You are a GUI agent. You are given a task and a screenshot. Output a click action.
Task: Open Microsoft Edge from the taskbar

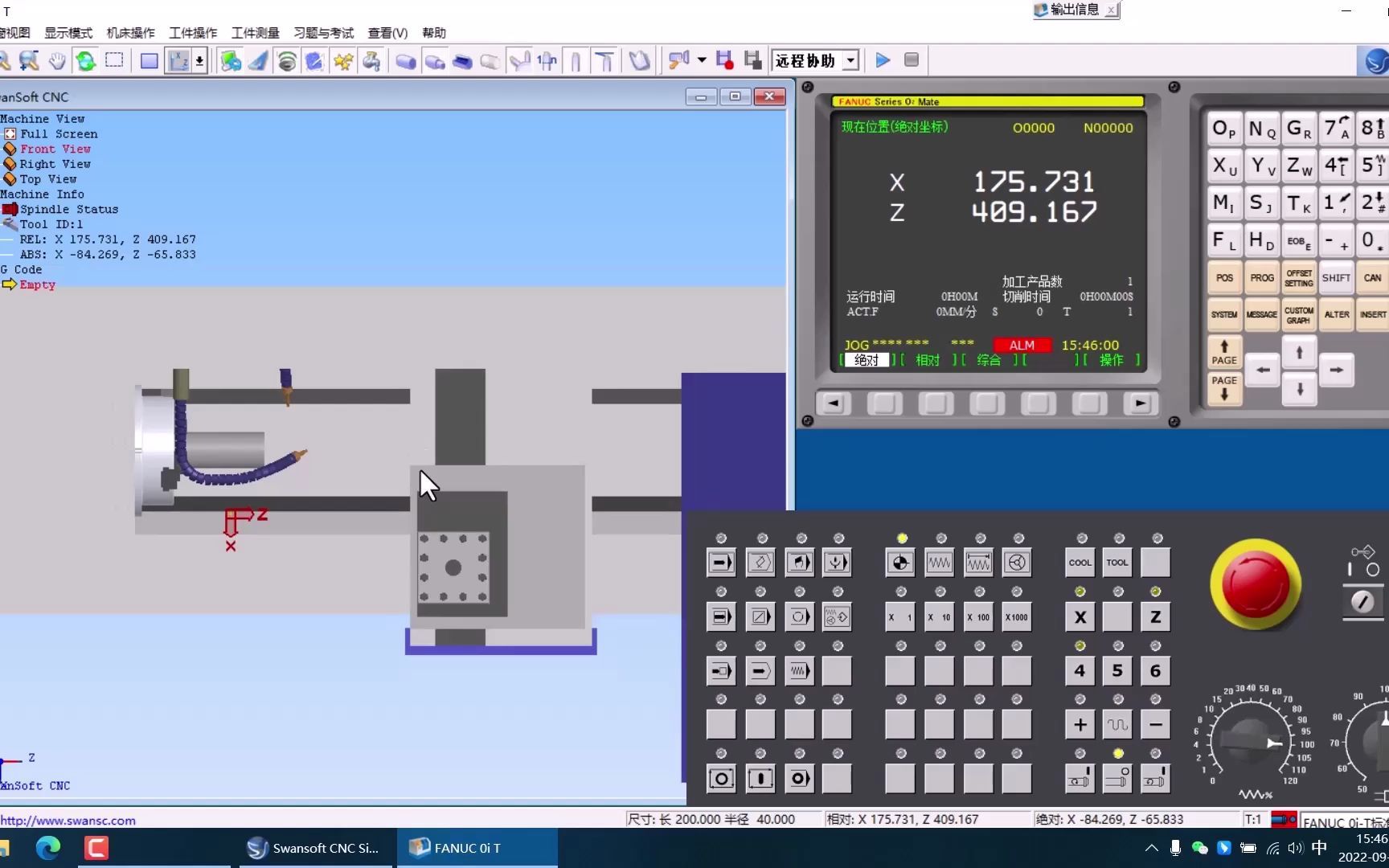coord(48,848)
